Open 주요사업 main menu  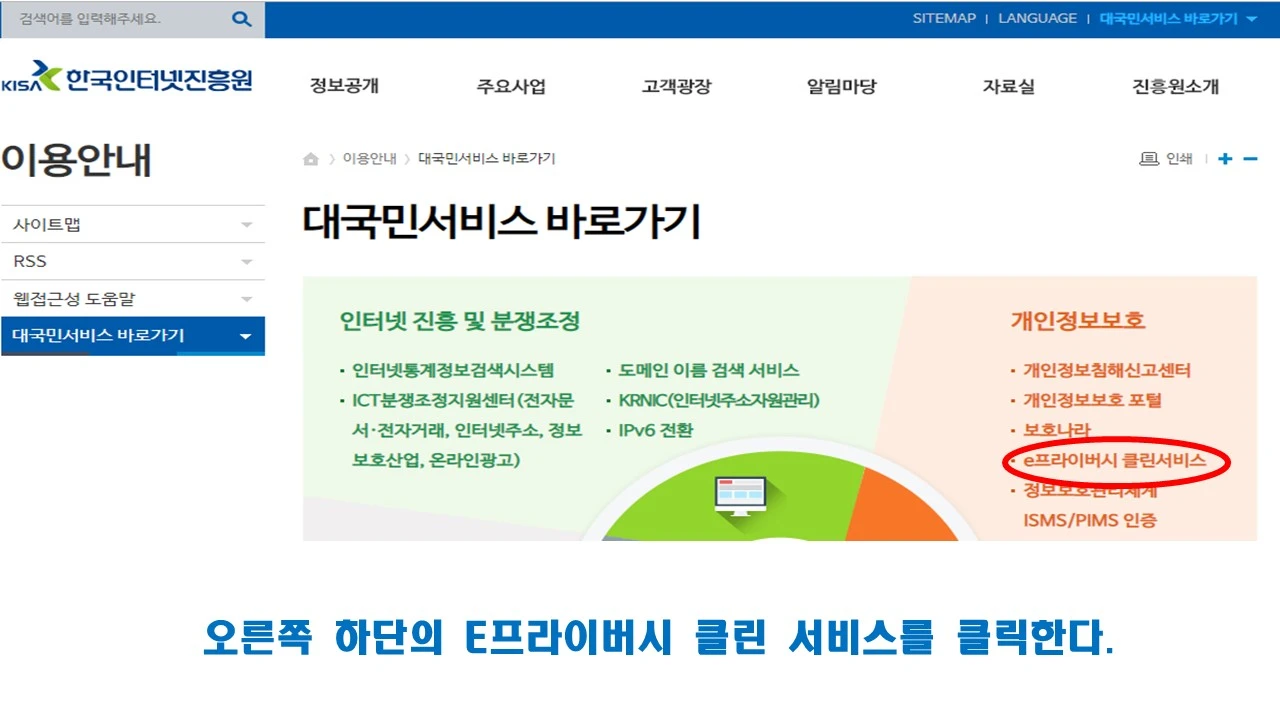(x=511, y=86)
